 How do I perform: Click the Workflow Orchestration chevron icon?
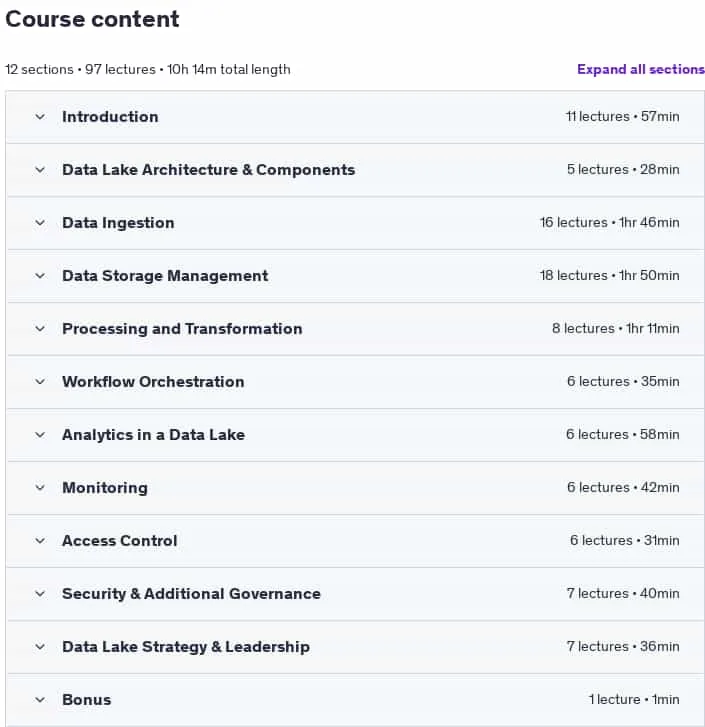coord(40,382)
